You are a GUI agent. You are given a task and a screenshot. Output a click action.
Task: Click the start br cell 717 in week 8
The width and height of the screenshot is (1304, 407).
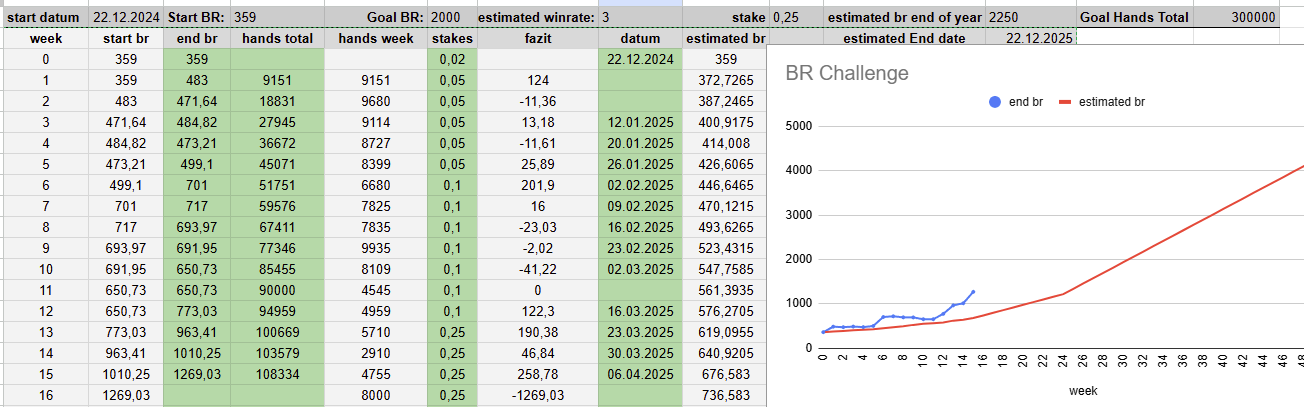pos(126,227)
